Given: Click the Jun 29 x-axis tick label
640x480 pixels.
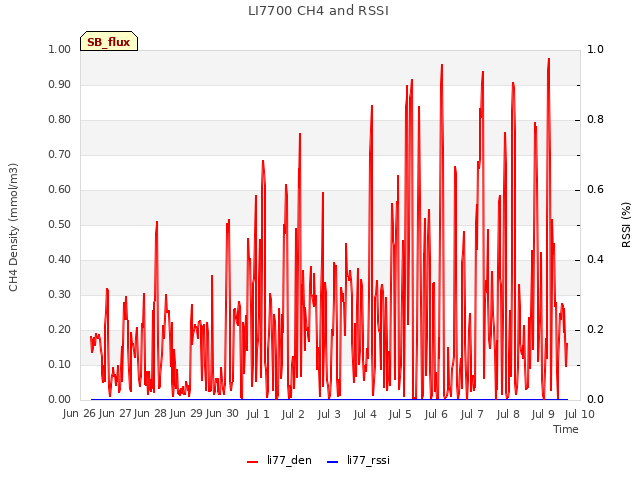Looking at the screenshot, I should tap(186, 414).
